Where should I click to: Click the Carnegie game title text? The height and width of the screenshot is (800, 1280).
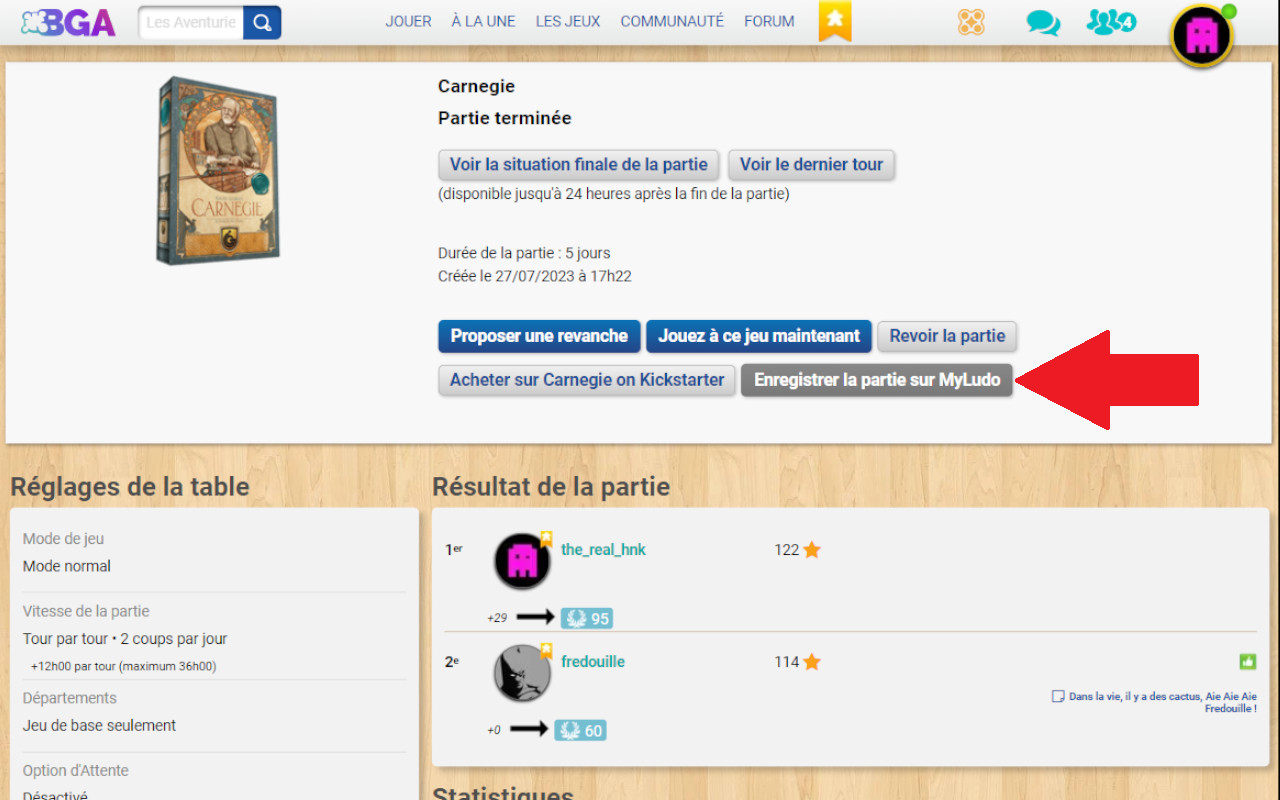pyautogui.click(x=476, y=87)
